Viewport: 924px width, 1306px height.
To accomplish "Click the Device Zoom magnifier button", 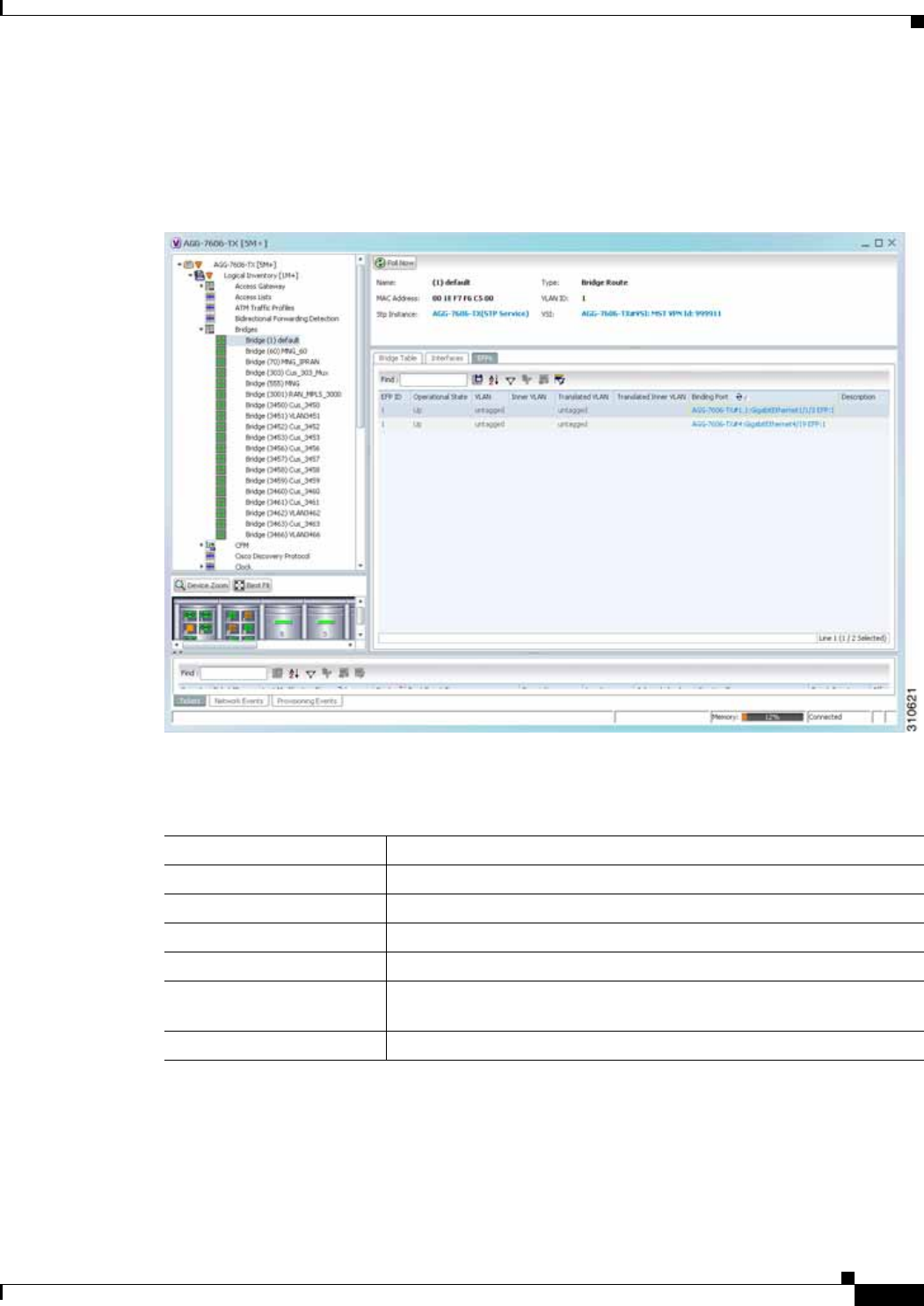I will pyautogui.click(x=201, y=585).
